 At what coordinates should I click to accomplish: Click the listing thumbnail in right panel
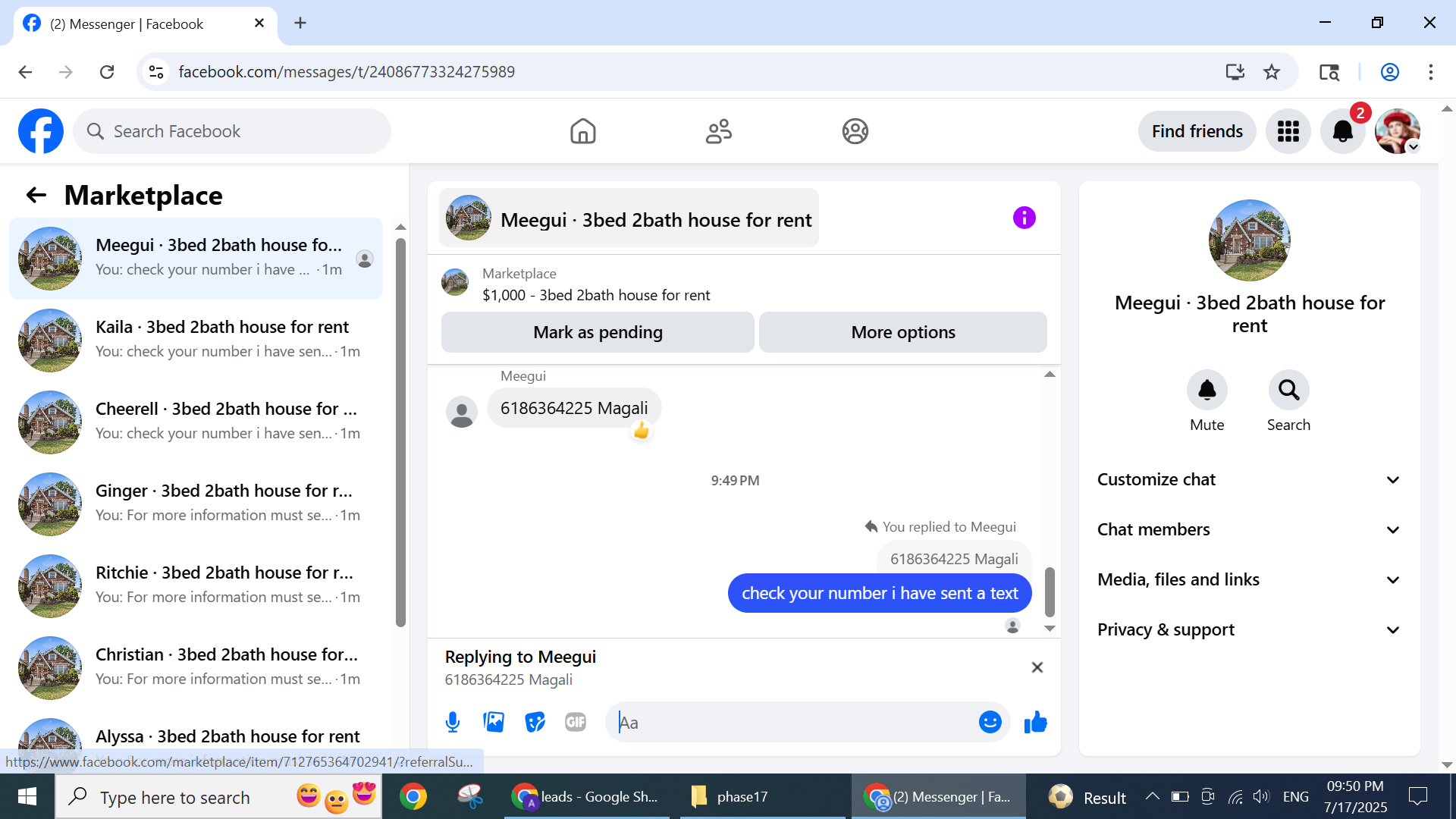point(1249,240)
